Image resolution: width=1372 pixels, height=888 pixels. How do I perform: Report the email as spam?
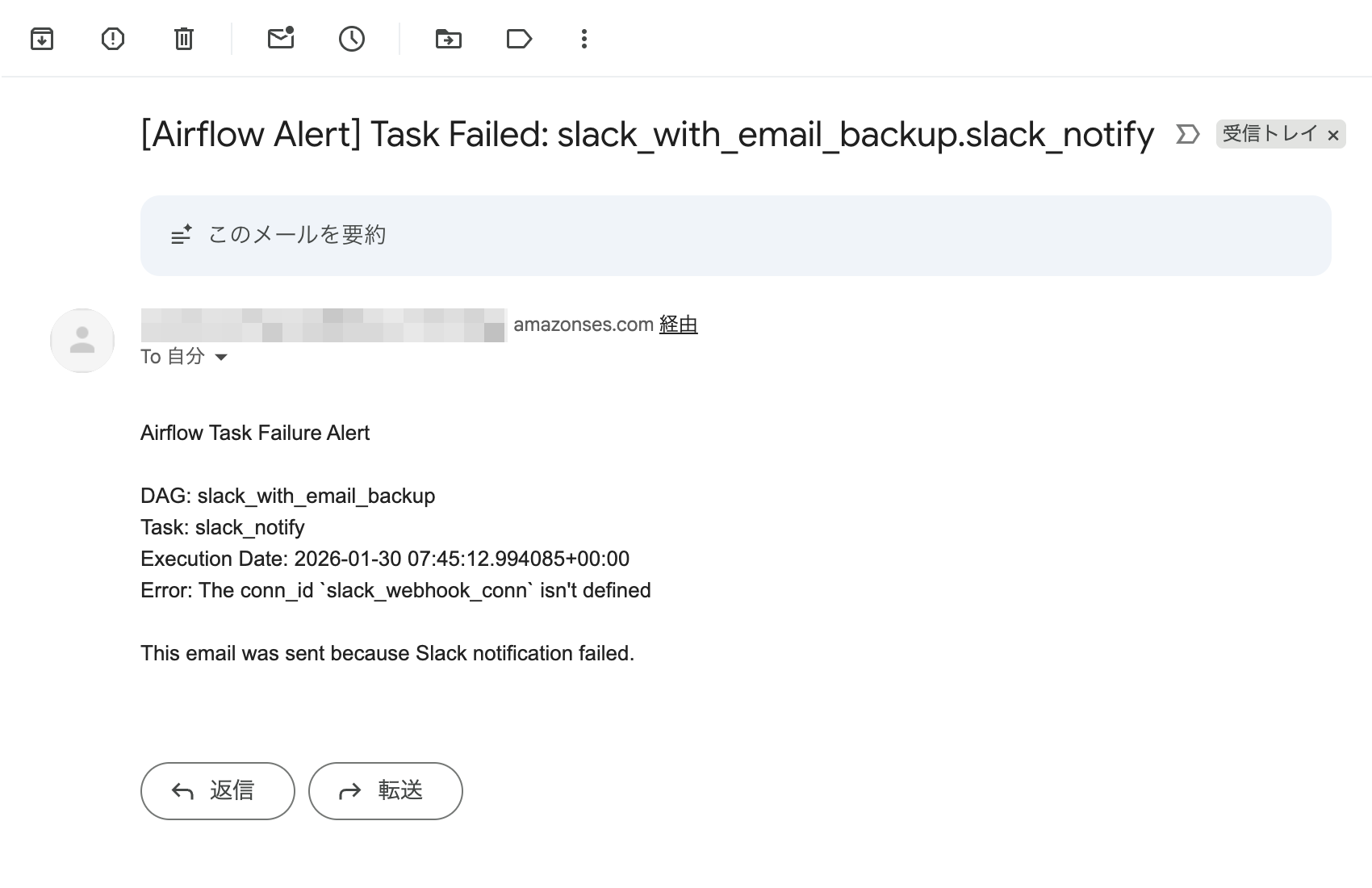(113, 38)
